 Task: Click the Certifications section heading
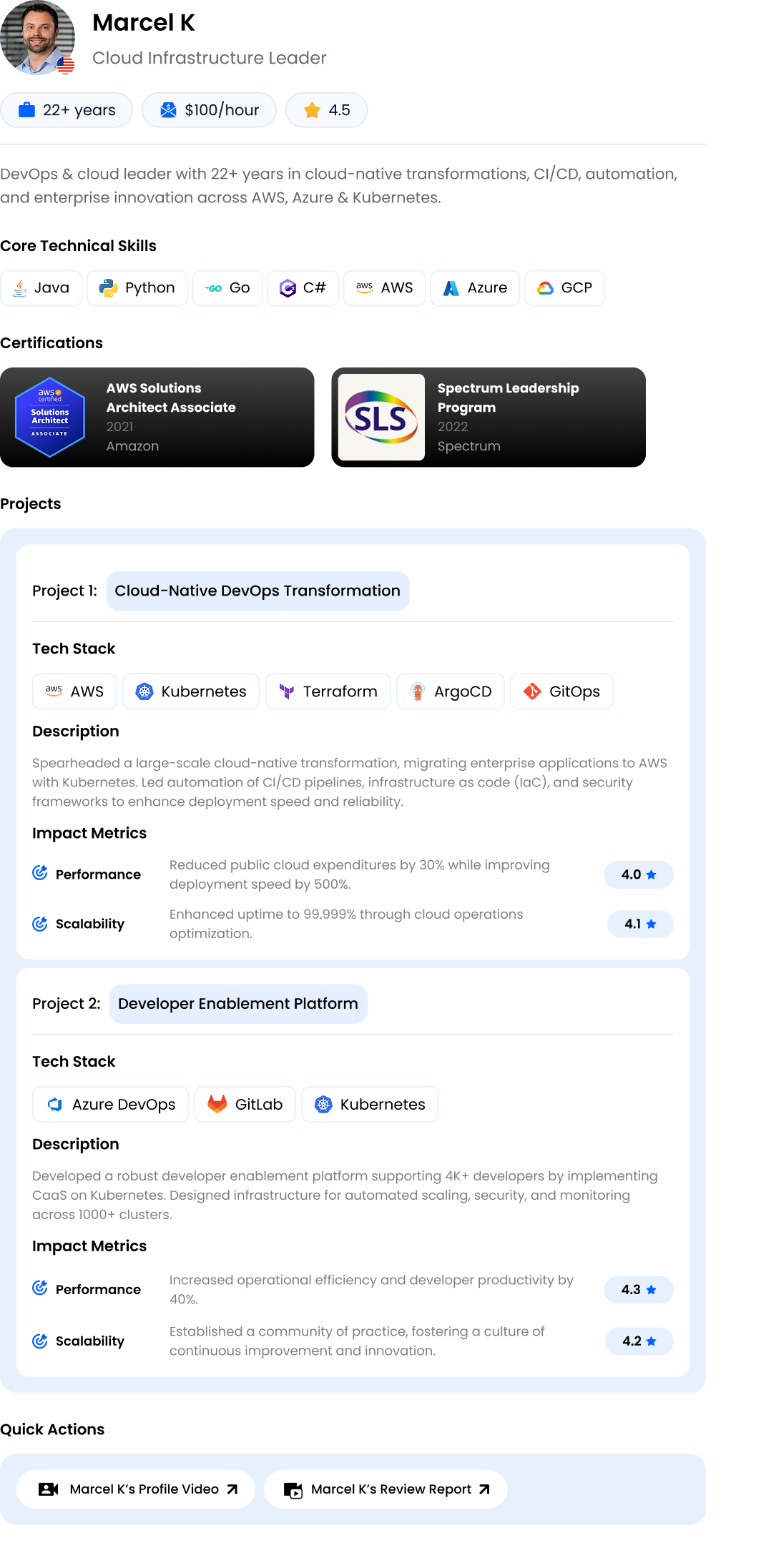tap(51, 343)
